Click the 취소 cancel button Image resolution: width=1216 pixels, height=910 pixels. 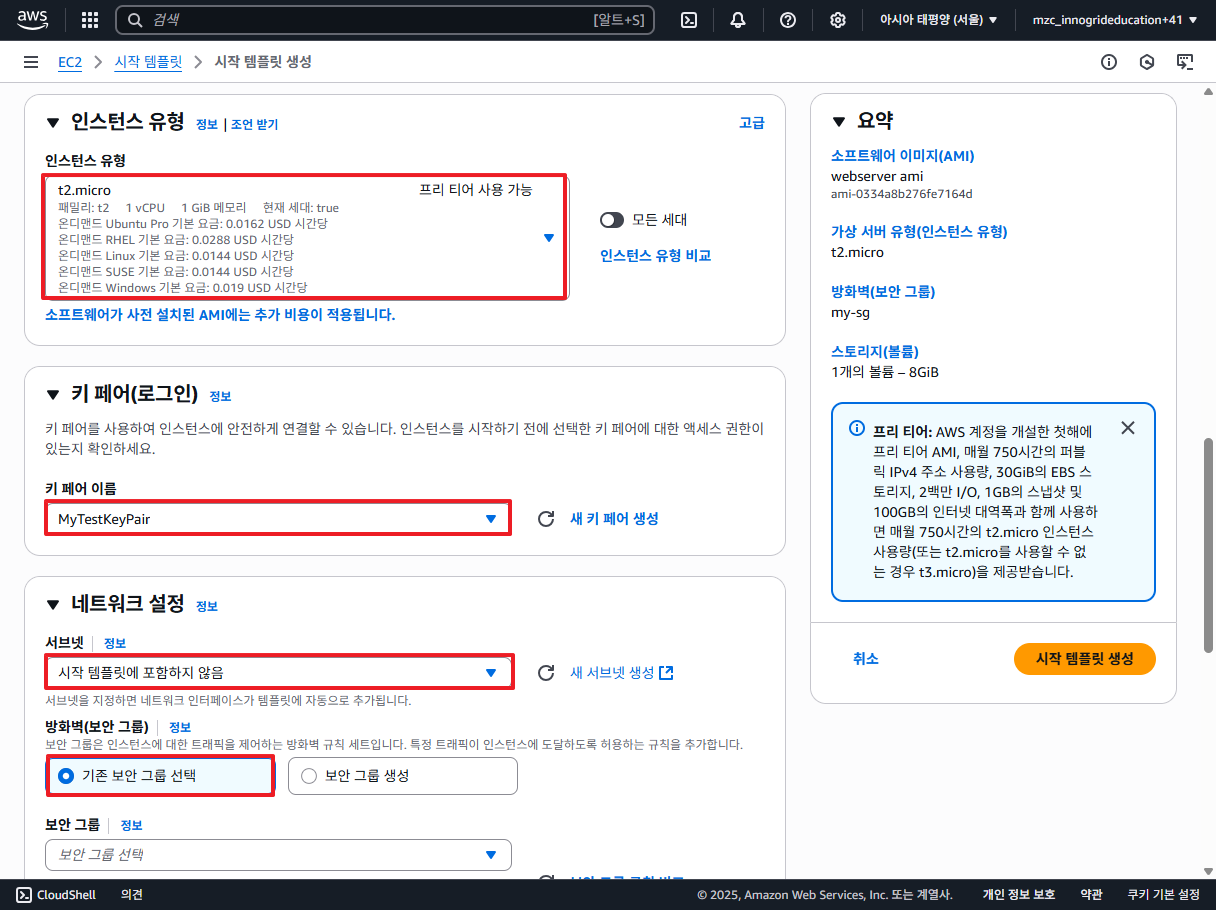(x=866, y=659)
